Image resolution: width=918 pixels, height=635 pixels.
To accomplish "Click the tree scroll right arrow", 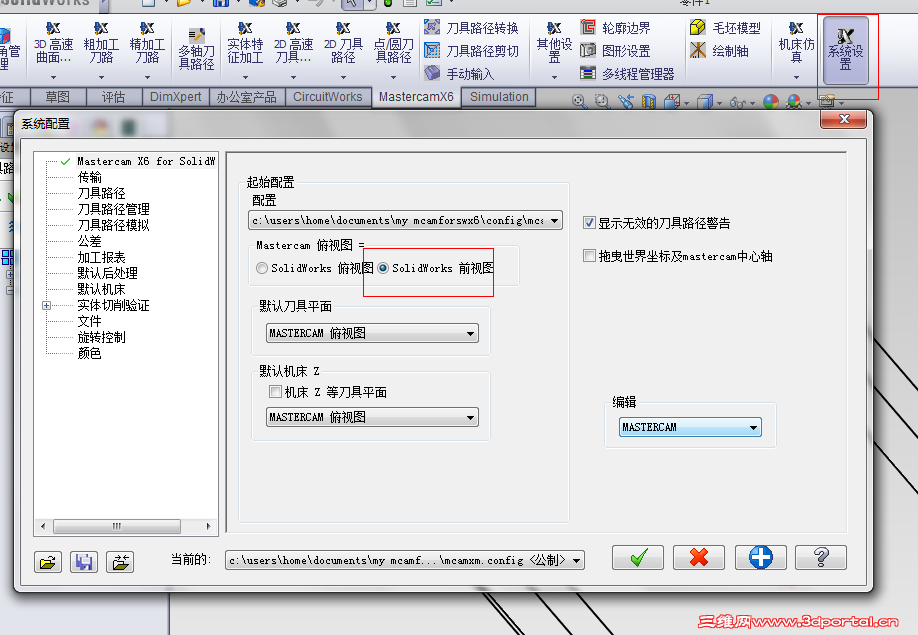I will [208, 526].
